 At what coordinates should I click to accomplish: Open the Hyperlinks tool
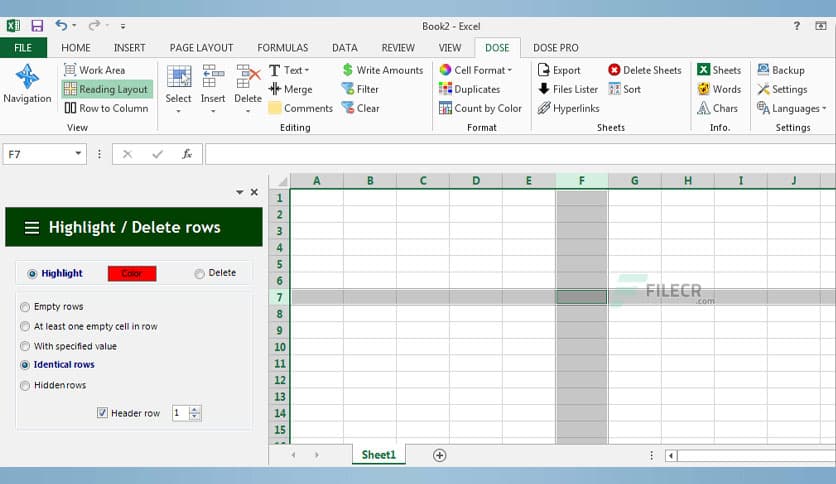[x=569, y=108]
